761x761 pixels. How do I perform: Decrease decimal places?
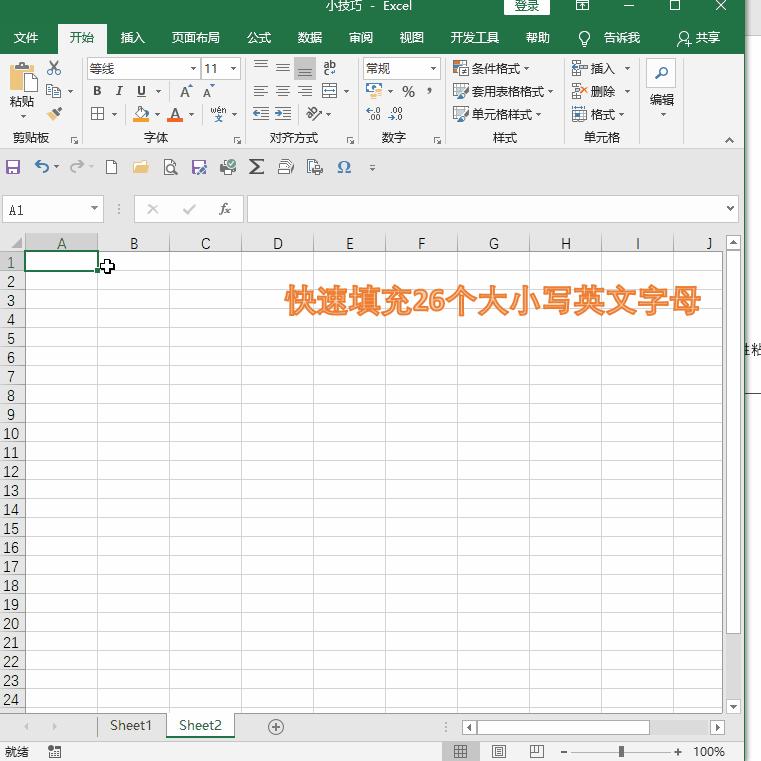pos(396,114)
